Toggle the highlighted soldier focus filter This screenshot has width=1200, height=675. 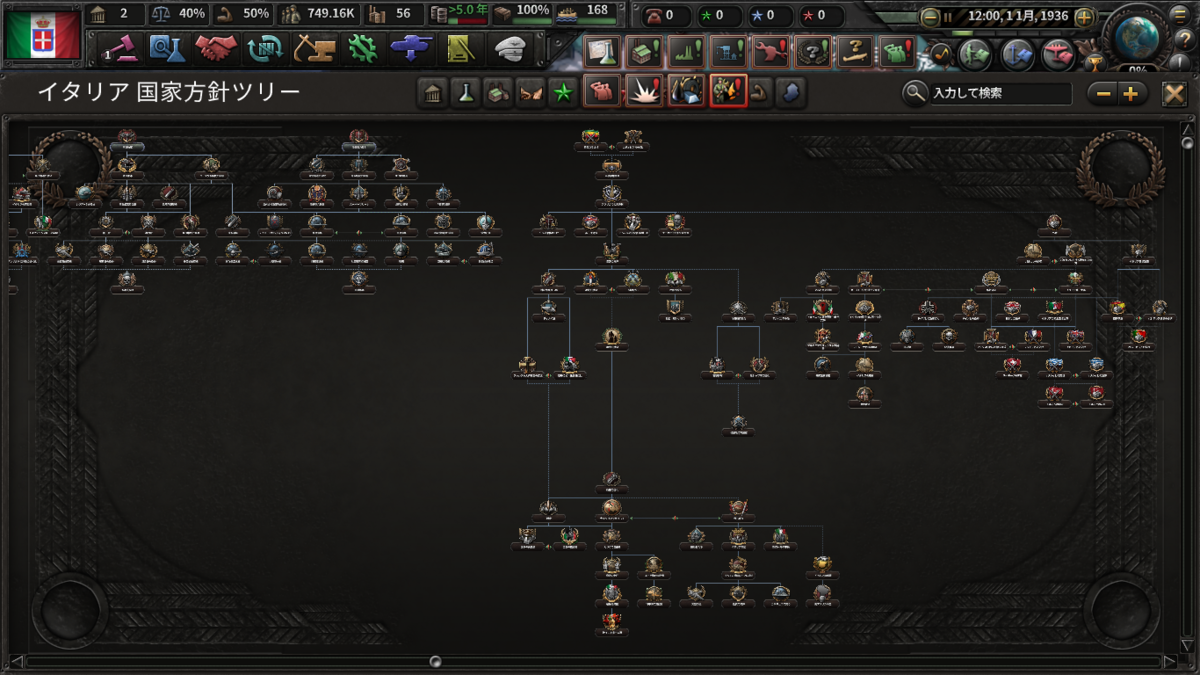coord(727,91)
